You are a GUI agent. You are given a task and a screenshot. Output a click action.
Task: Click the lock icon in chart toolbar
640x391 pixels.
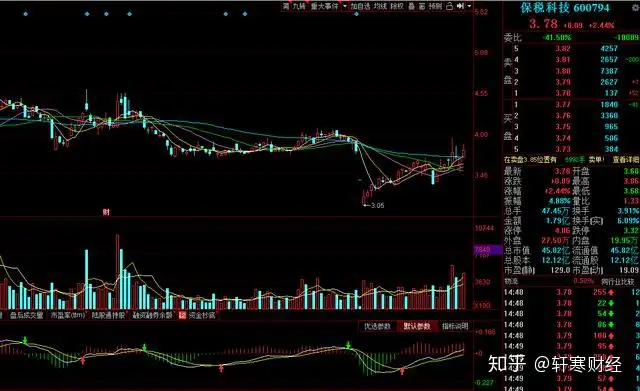(x=449, y=6)
